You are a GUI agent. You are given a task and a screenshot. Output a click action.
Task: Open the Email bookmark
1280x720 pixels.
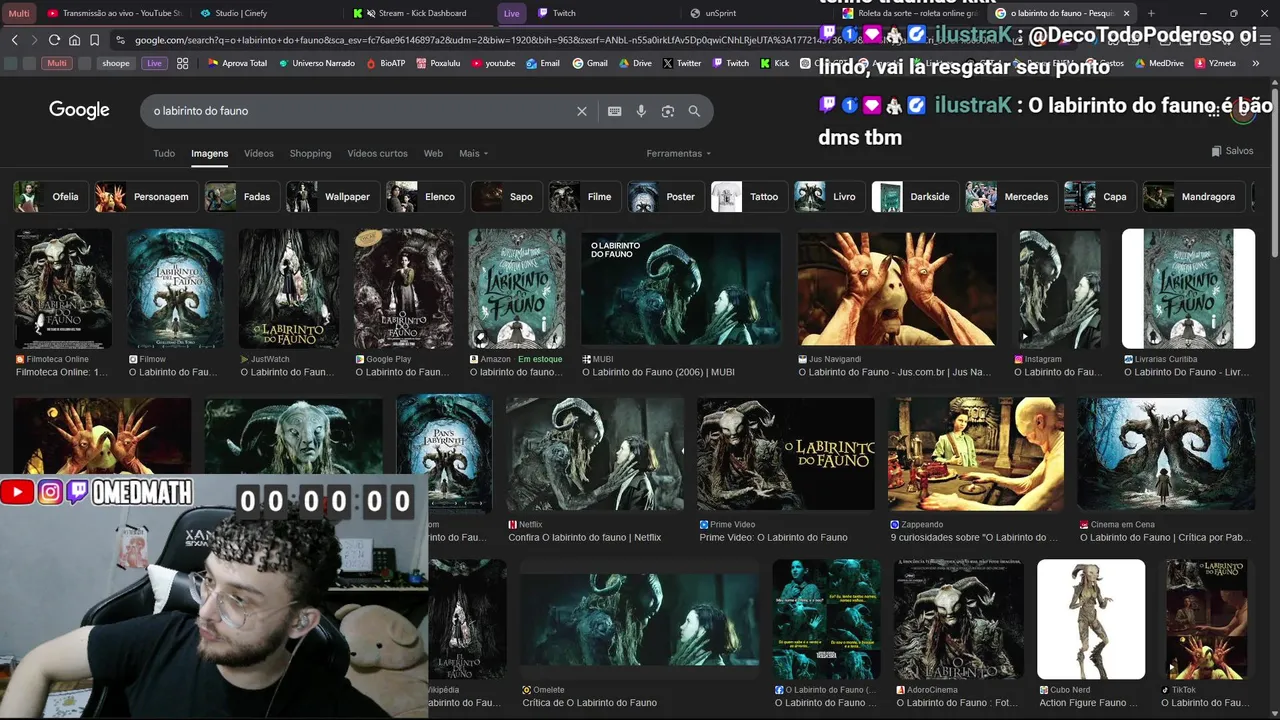coord(542,63)
